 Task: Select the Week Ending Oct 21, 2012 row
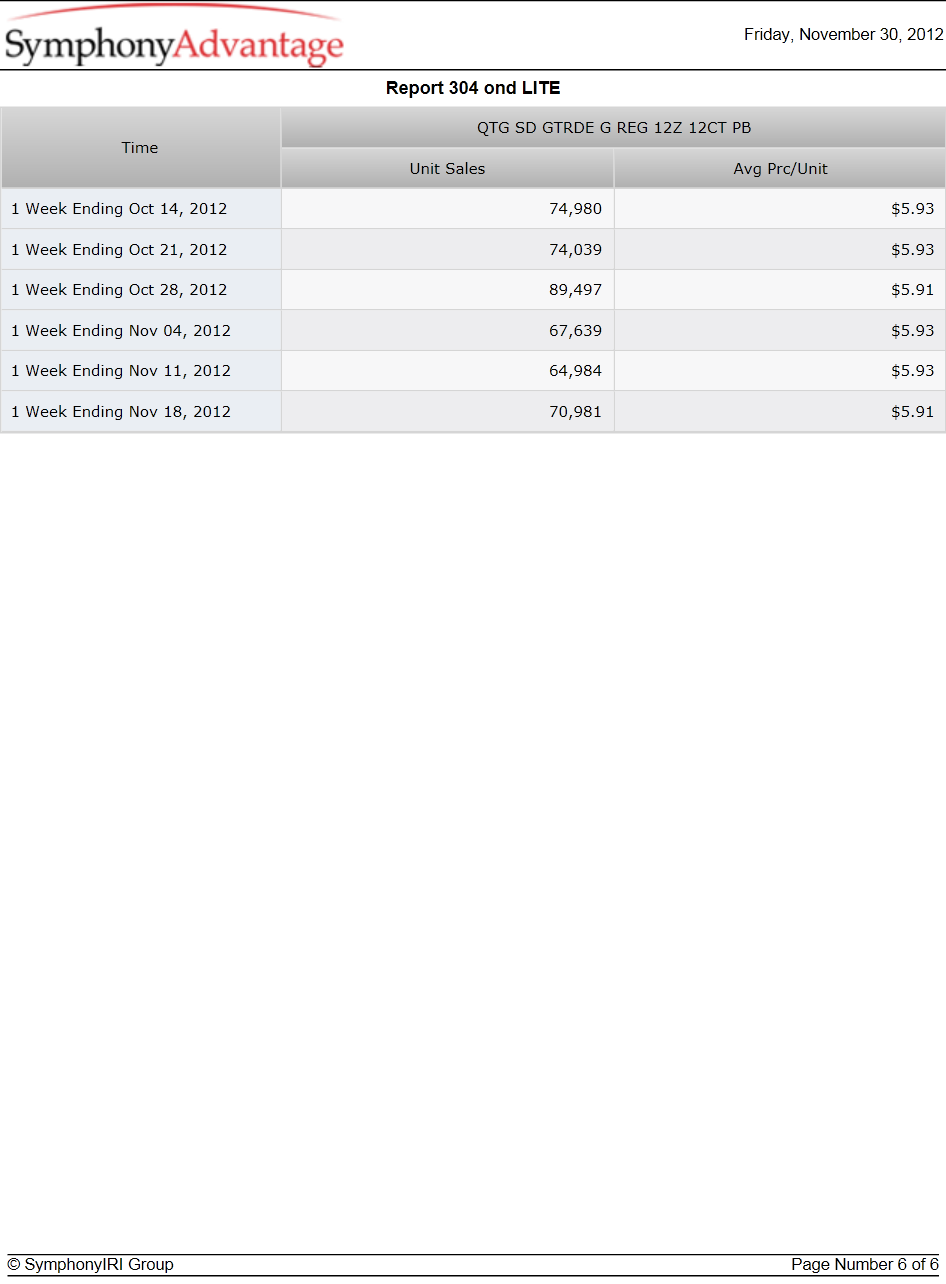[473, 249]
